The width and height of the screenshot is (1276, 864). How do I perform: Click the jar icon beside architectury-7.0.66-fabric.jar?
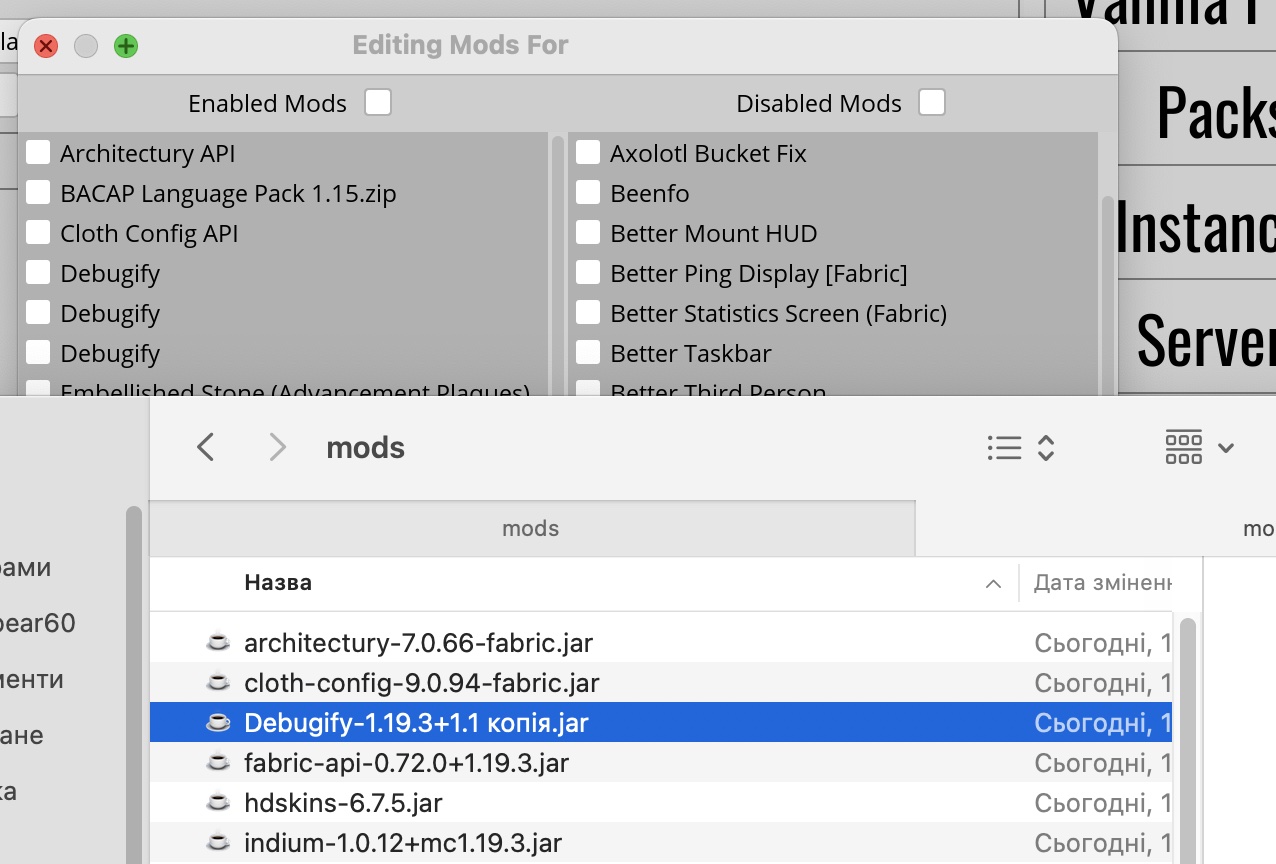218,642
